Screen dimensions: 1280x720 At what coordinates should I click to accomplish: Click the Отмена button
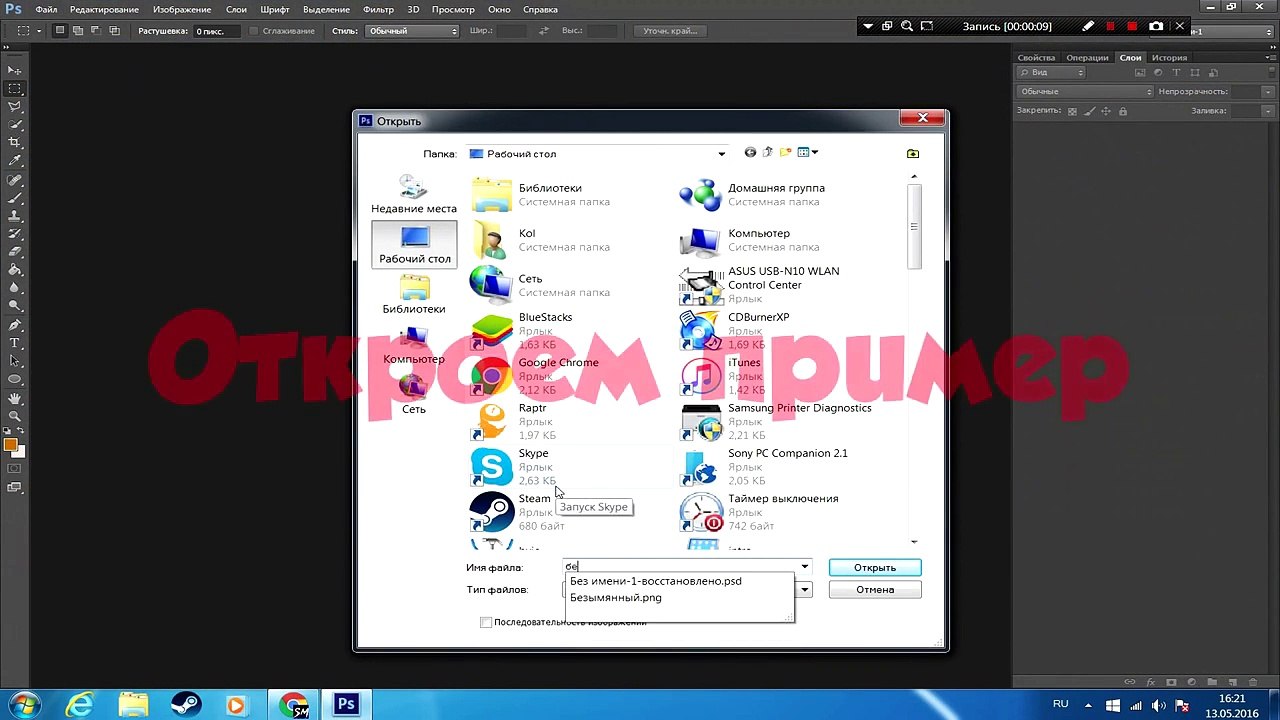pyautogui.click(x=875, y=590)
